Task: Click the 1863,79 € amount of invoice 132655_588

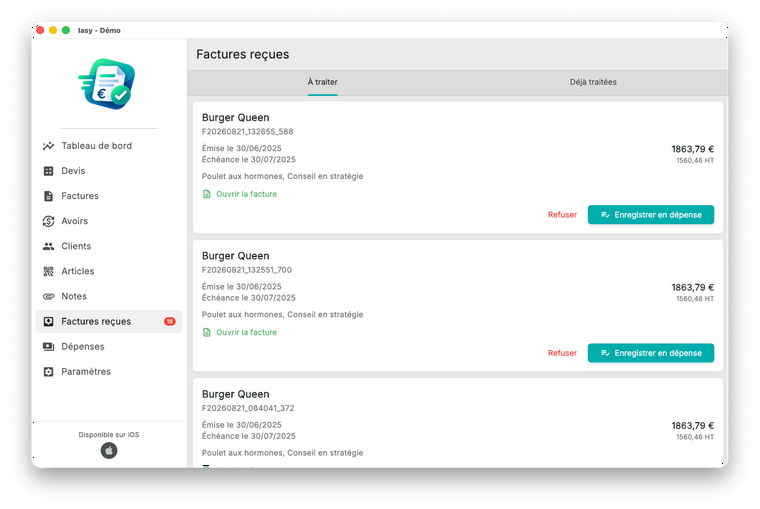Action: (x=692, y=149)
